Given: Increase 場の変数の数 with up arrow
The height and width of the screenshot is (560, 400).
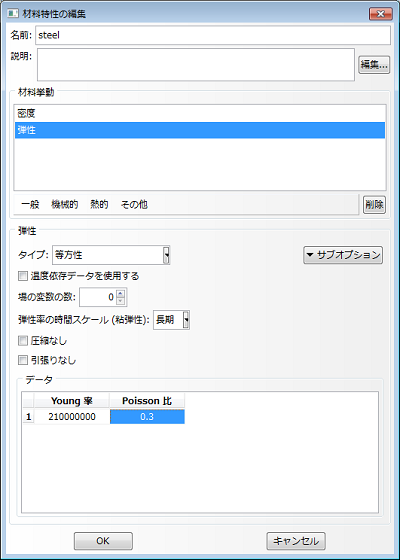Looking at the screenshot, I should pos(121,294).
